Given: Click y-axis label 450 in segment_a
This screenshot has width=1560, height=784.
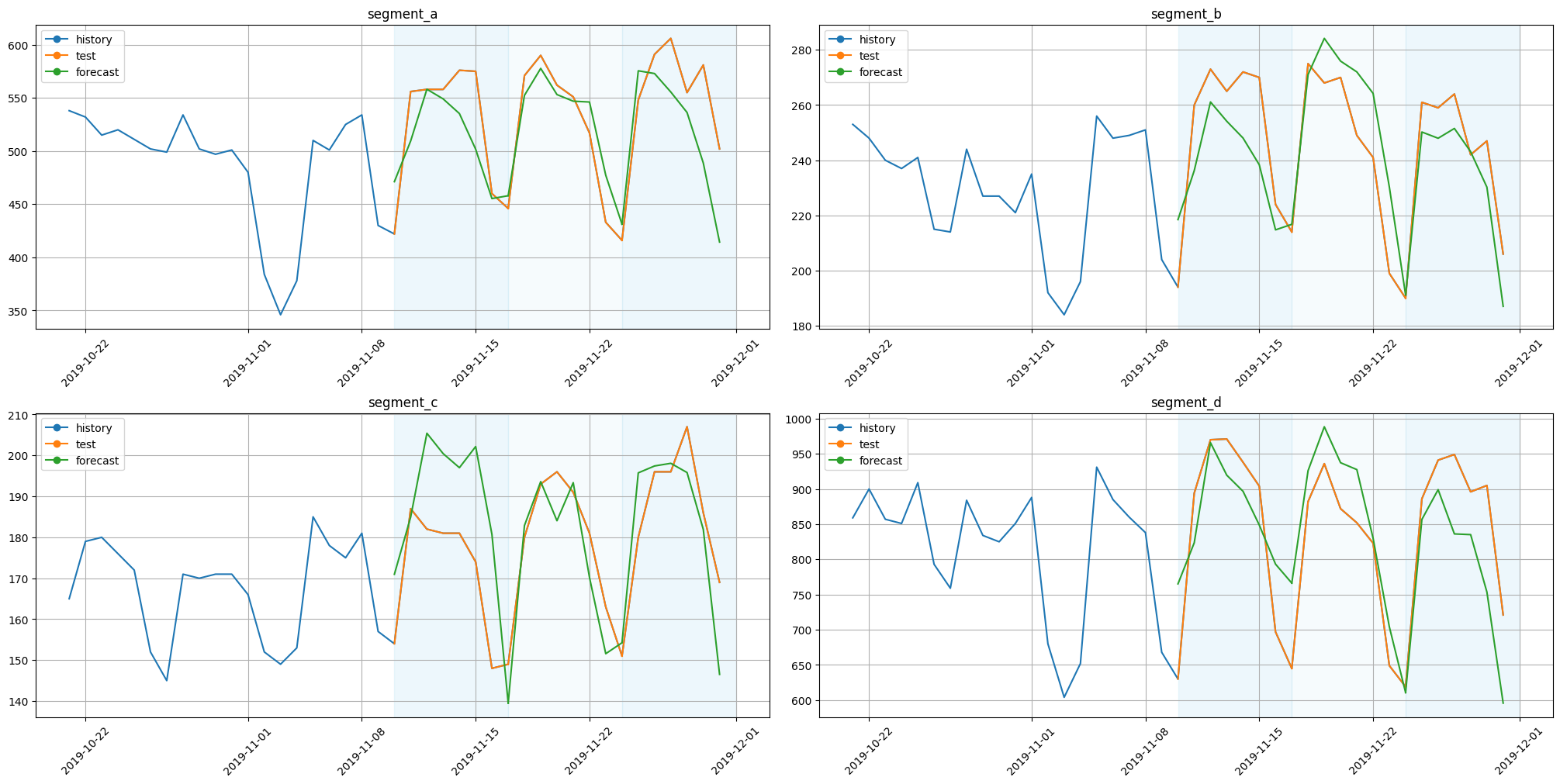Looking at the screenshot, I should (20, 205).
